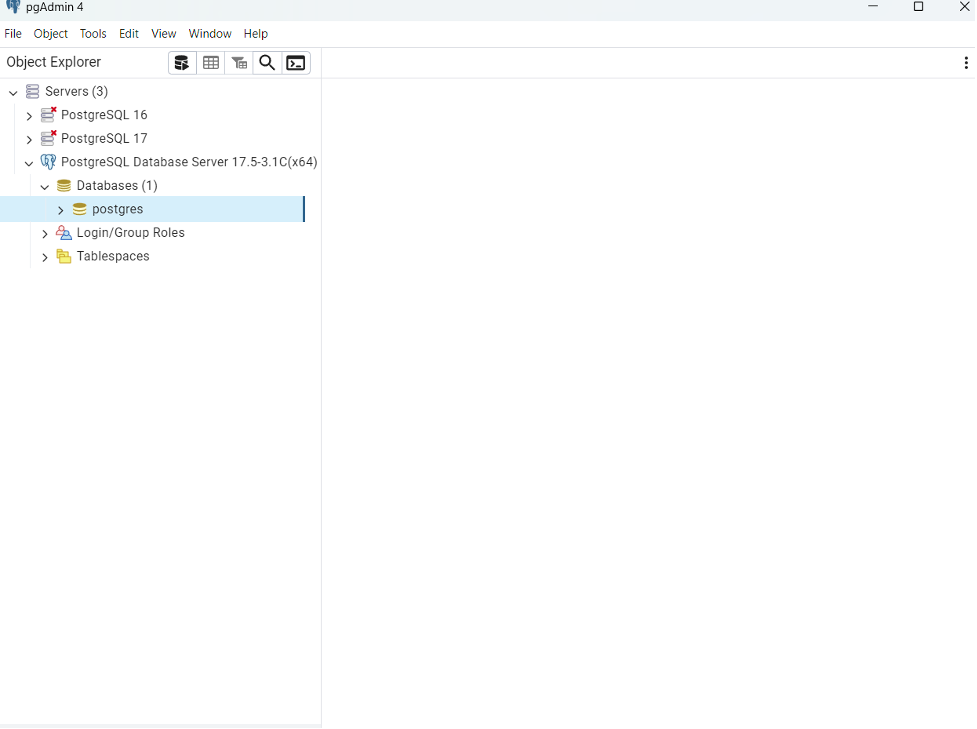977x729 pixels.
Task: Open the File menu
Action: tap(13, 34)
